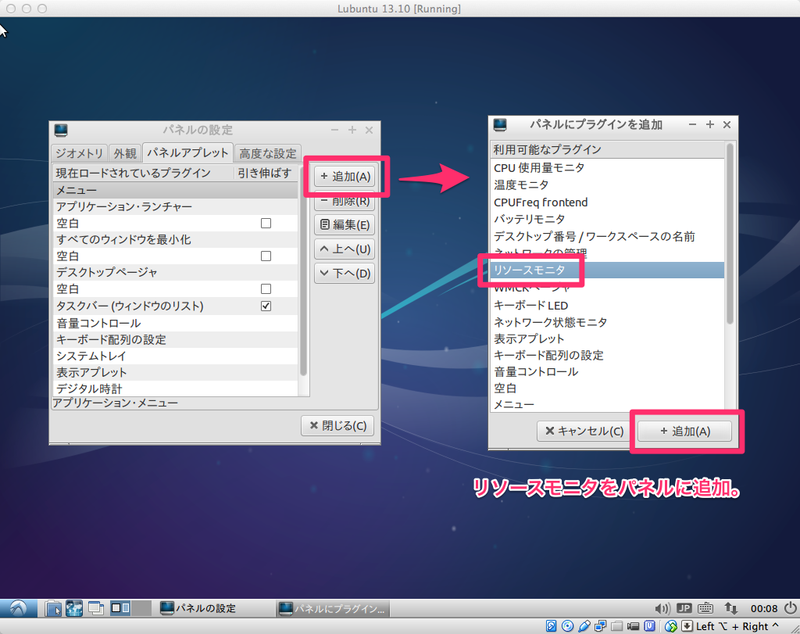Click 現在ロードされているプラグイン column header
The image size is (800, 634).
pyautogui.click(x=143, y=173)
